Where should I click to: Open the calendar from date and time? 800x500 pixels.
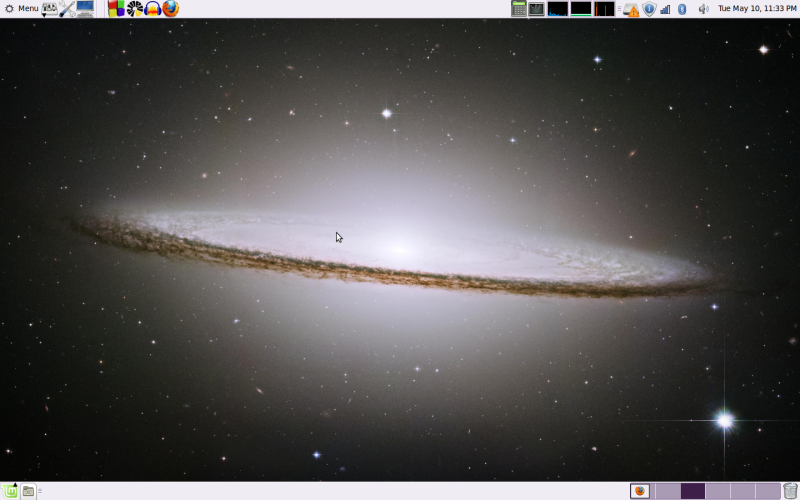tap(757, 8)
